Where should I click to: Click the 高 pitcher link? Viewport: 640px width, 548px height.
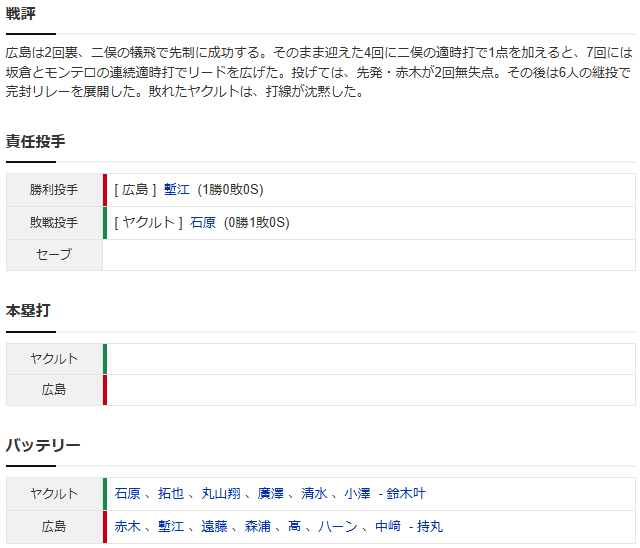pyautogui.click(x=295, y=526)
